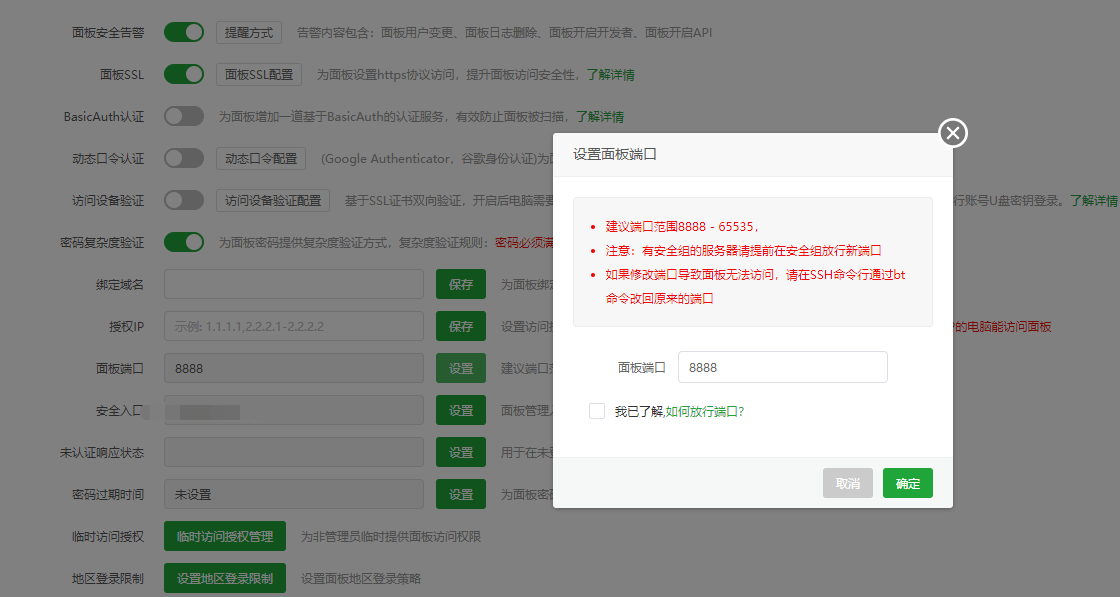Check the 我已了解 checkbox
This screenshot has width=1120, height=597.
point(596,411)
